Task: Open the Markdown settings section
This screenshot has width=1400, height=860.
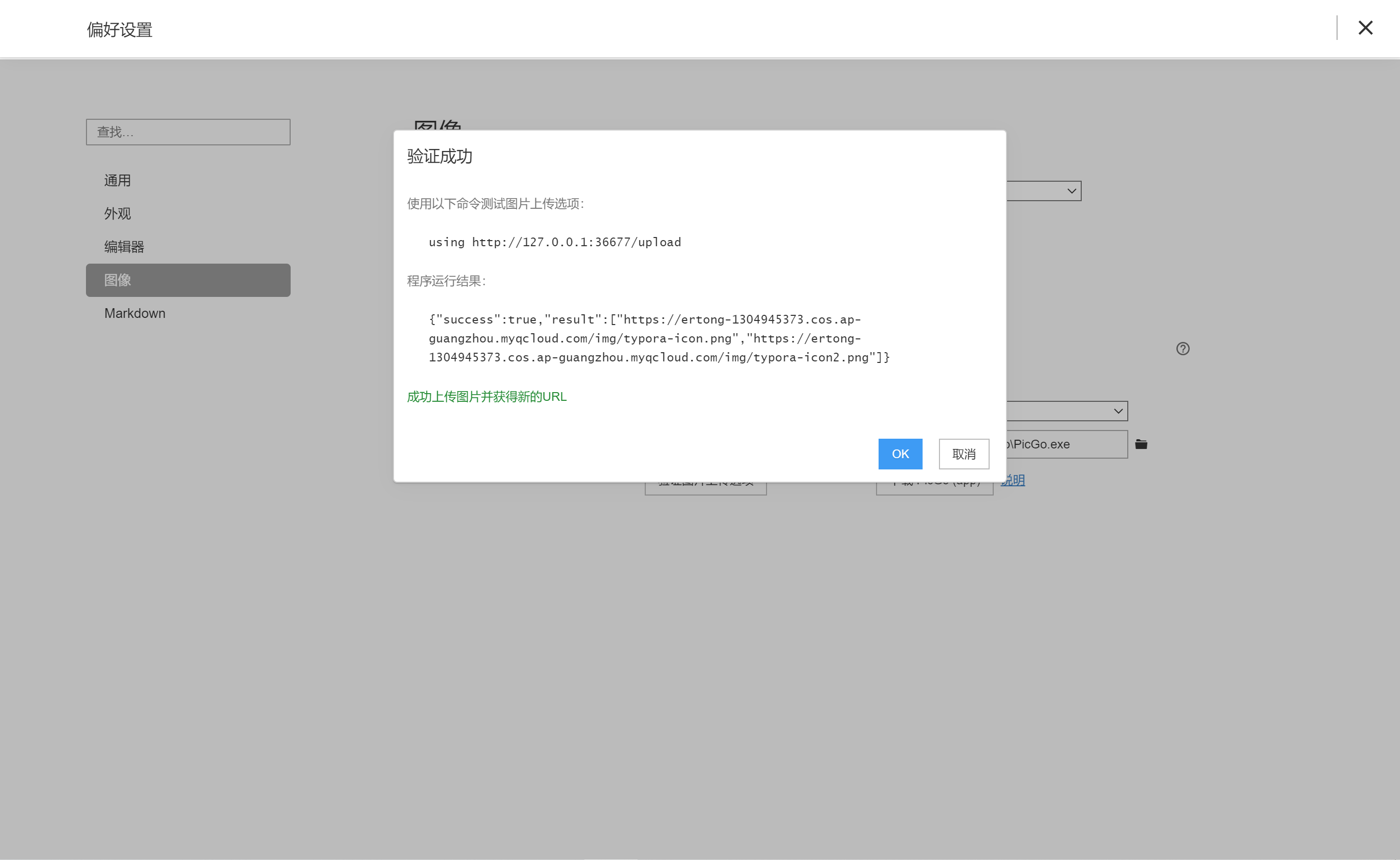Action: point(135,313)
